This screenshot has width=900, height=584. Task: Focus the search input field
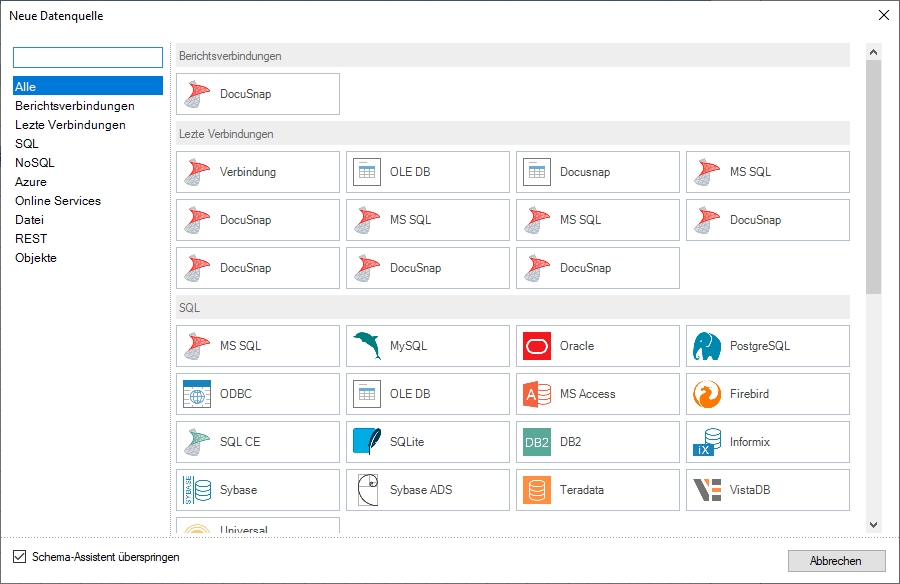tap(88, 57)
